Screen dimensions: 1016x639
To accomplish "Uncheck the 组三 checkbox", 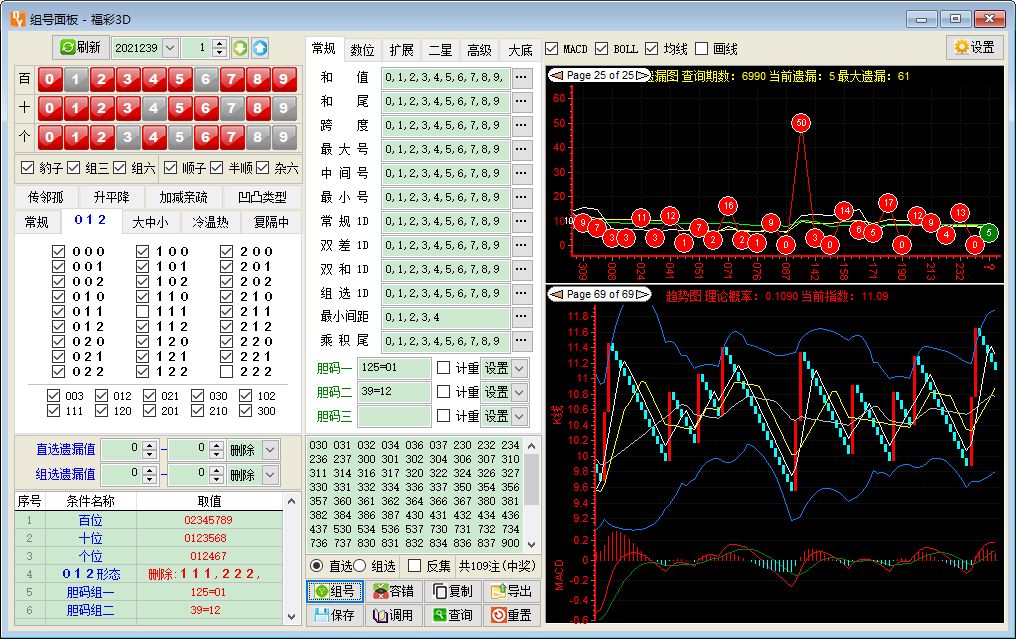I will pos(73,168).
